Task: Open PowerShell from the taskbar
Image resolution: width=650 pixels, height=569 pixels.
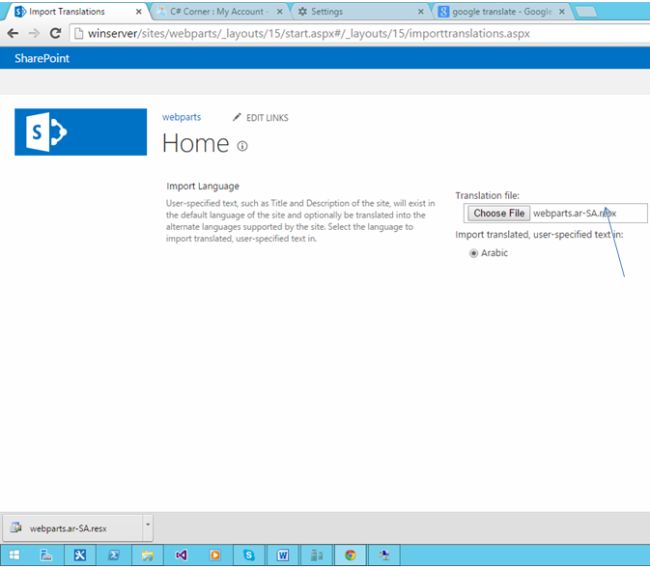Action: click(x=114, y=555)
